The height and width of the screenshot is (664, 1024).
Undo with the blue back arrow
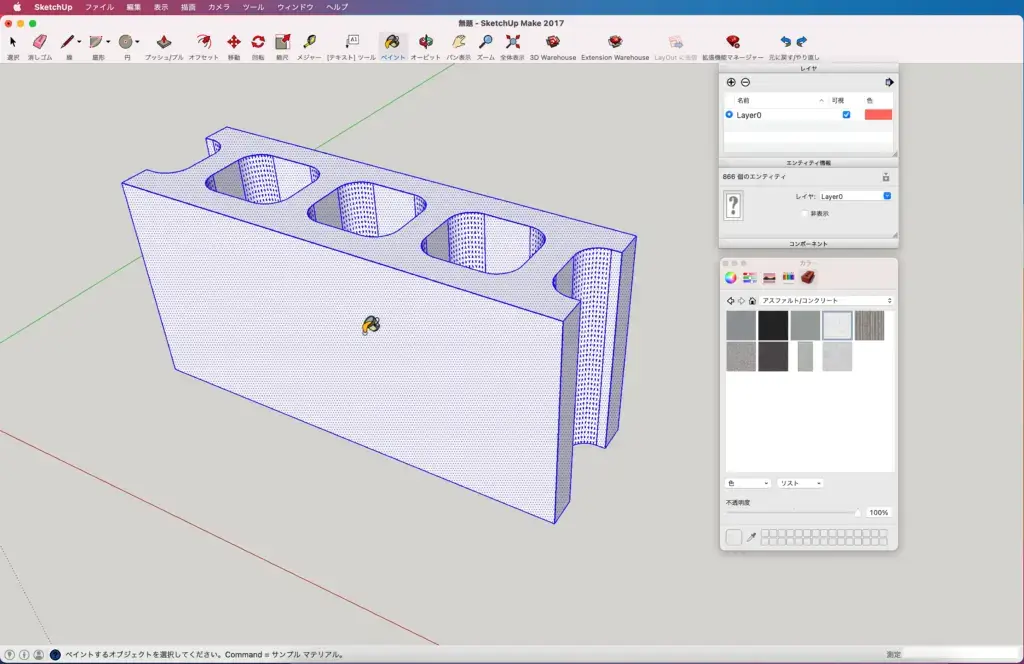tap(786, 42)
